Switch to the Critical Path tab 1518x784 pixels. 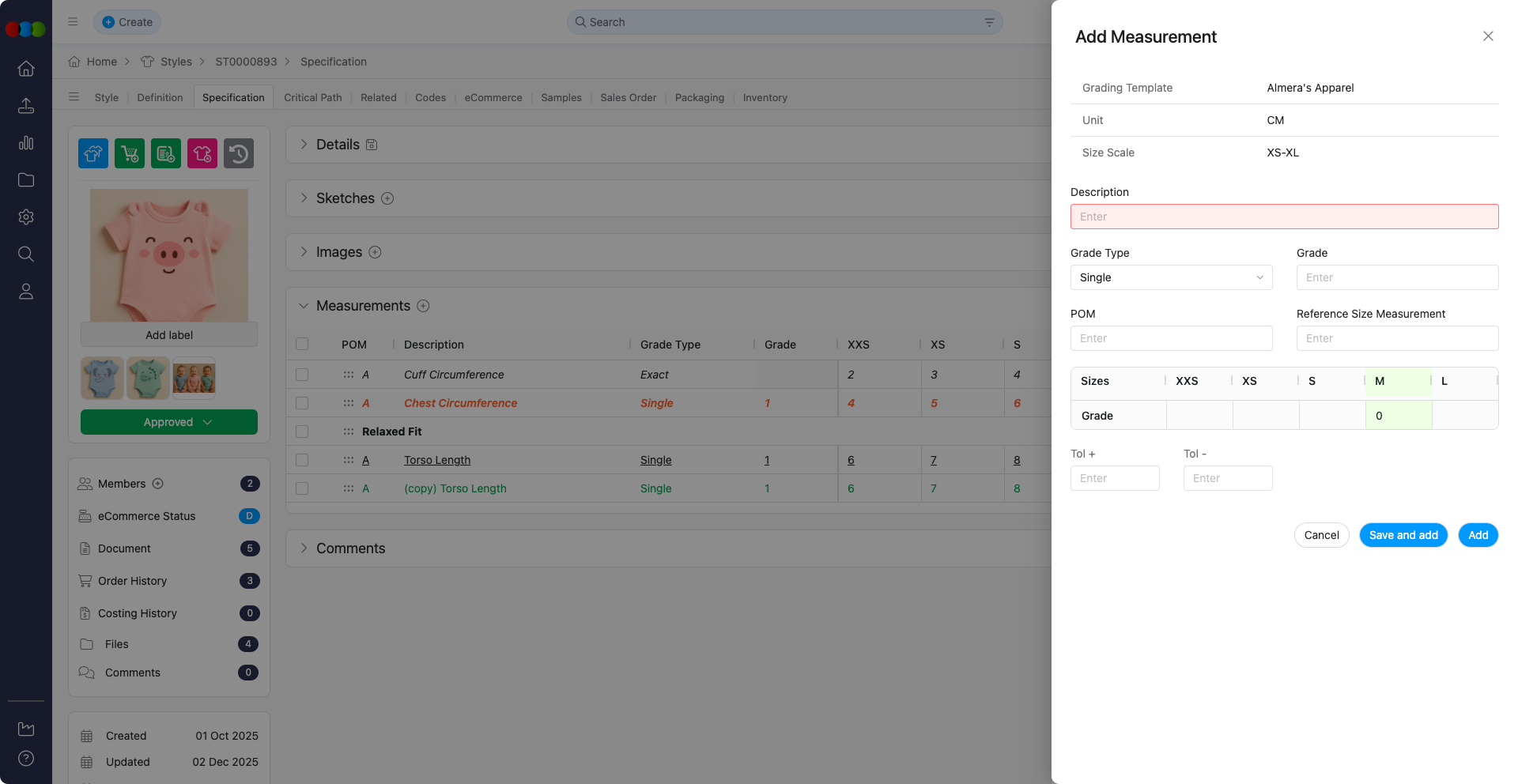tap(313, 97)
